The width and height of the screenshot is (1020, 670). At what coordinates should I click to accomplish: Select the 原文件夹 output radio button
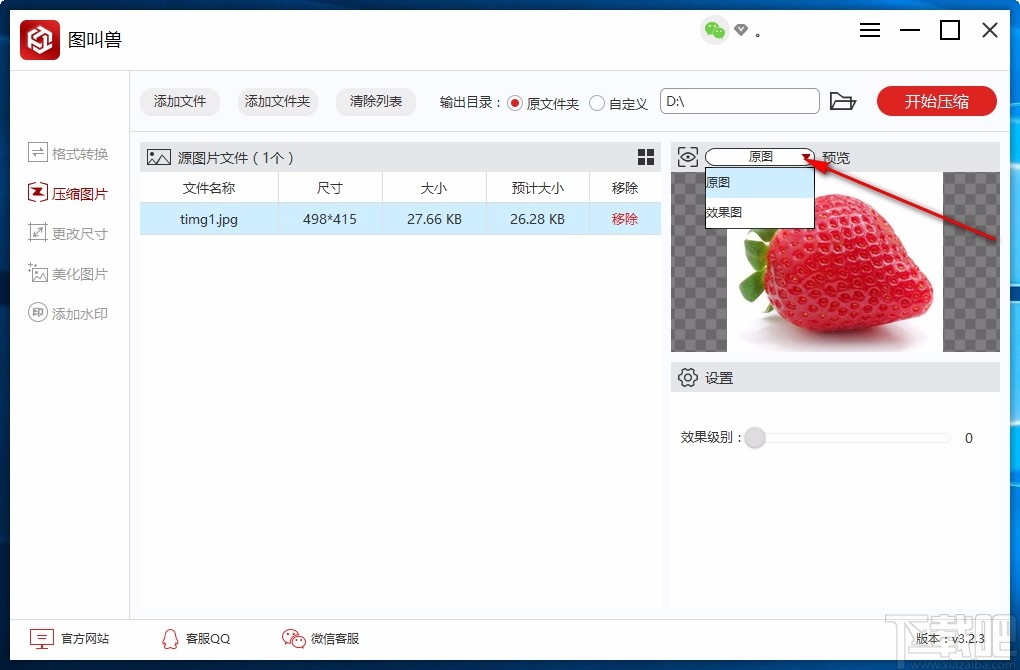click(x=514, y=103)
